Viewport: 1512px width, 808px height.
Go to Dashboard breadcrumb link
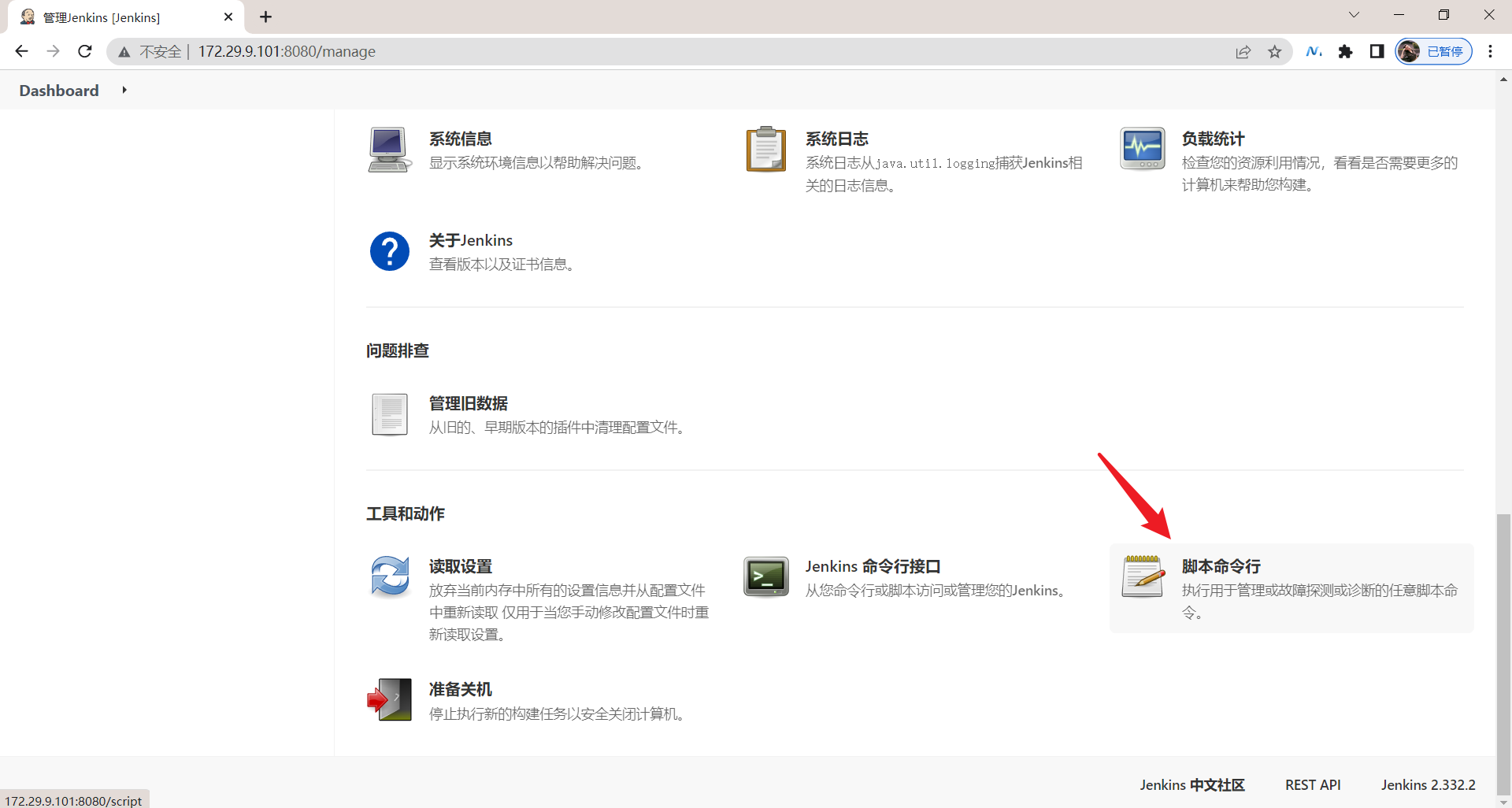point(59,91)
